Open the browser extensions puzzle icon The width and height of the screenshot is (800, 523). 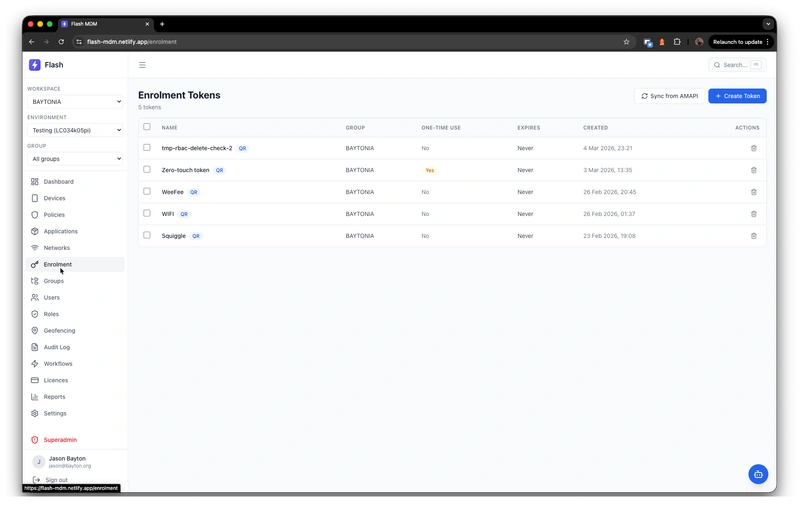click(677, 42)
